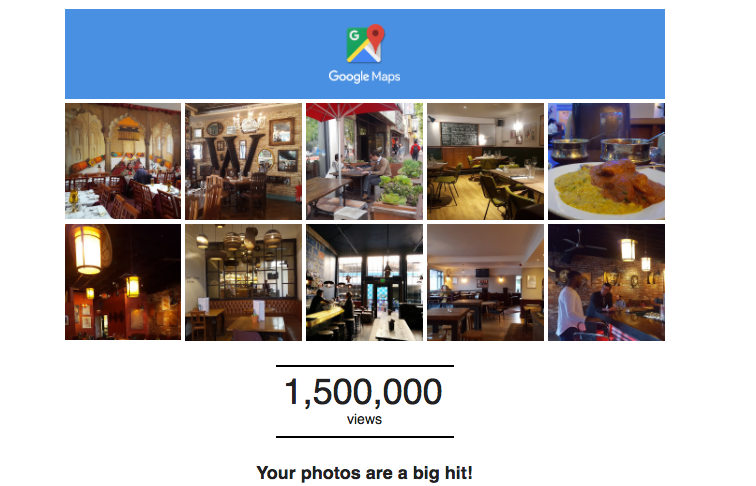756x486 pixels.
Task: Open the photo with arched Indian murals
Action: coord(123,161)
